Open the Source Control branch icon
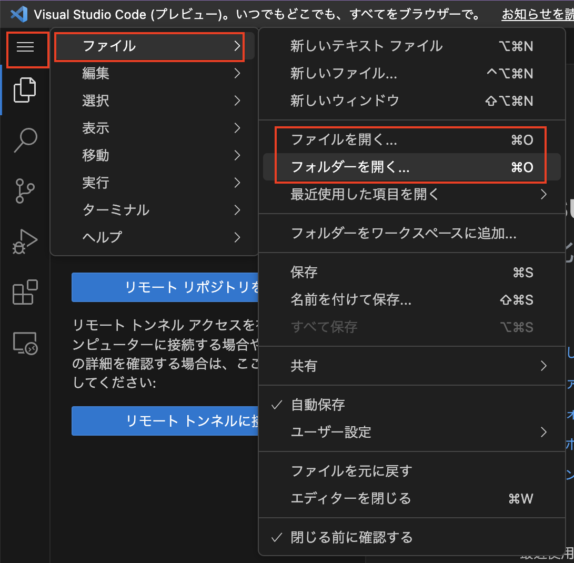The image size is (574, 563). pos(25,191)
